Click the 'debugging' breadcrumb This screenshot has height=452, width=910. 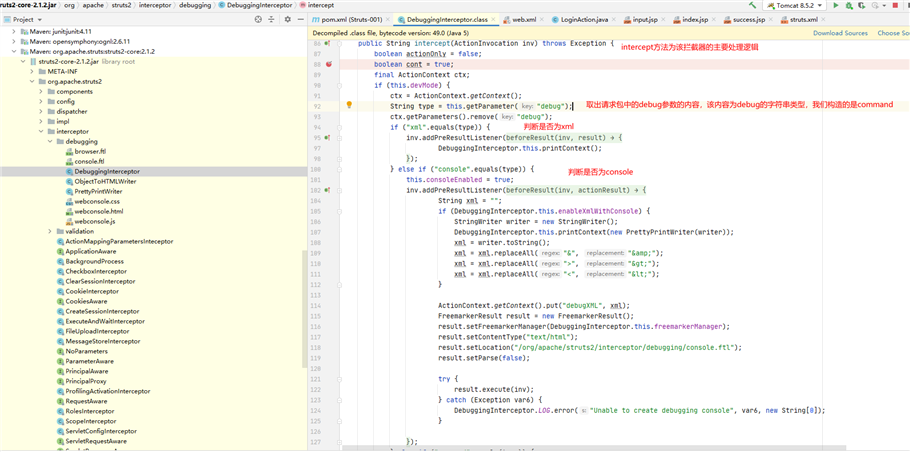point(195,5)
